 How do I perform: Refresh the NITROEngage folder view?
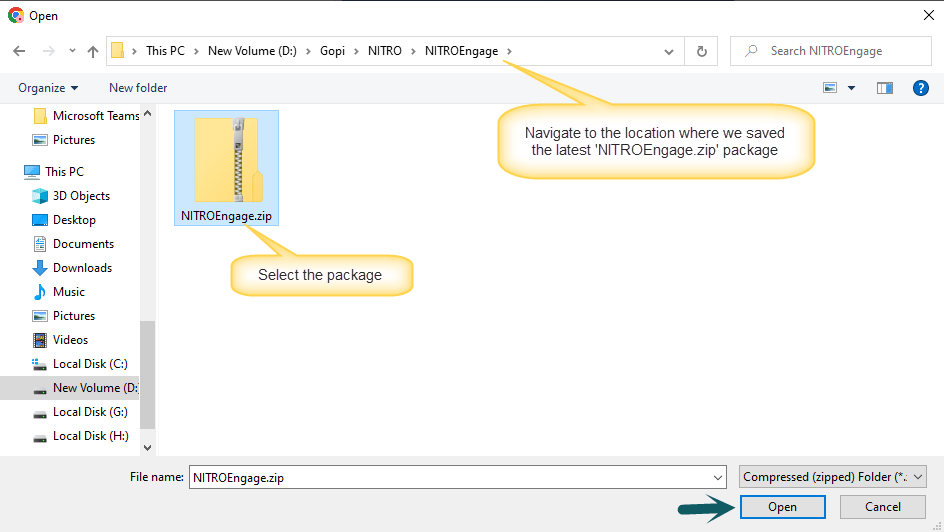(x=701, y=51)
